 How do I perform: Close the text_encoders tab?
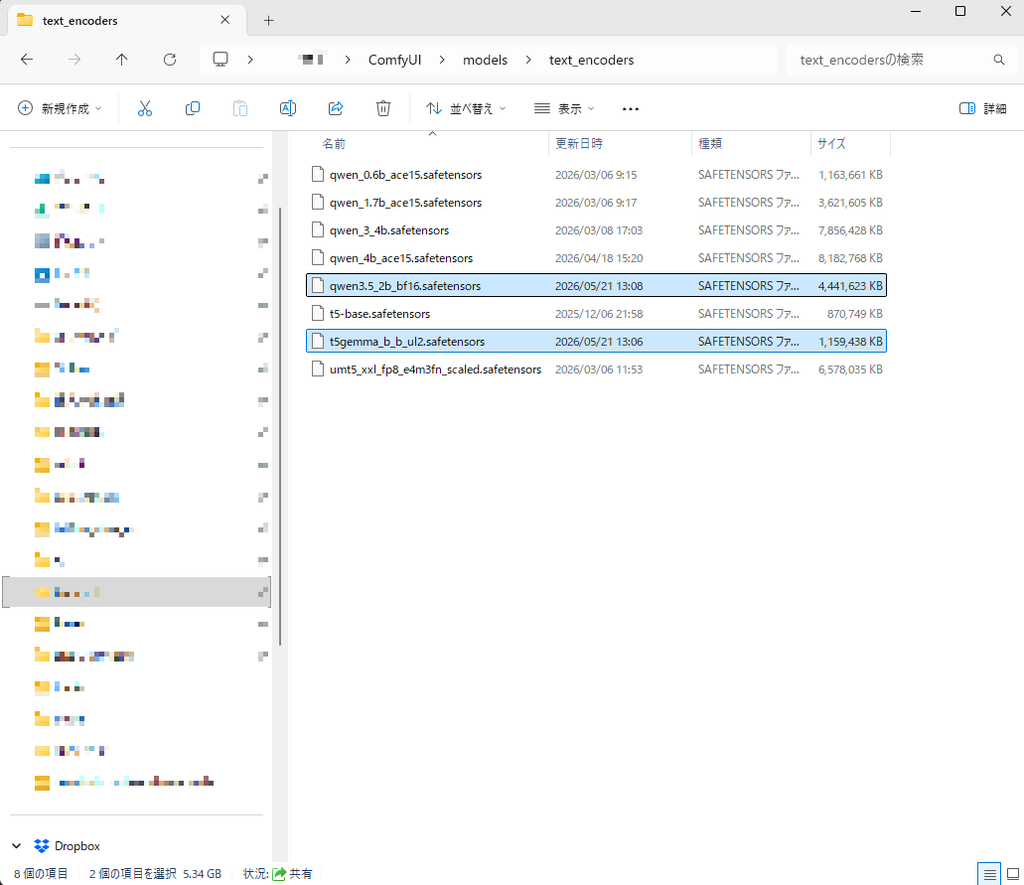point(225,20)
